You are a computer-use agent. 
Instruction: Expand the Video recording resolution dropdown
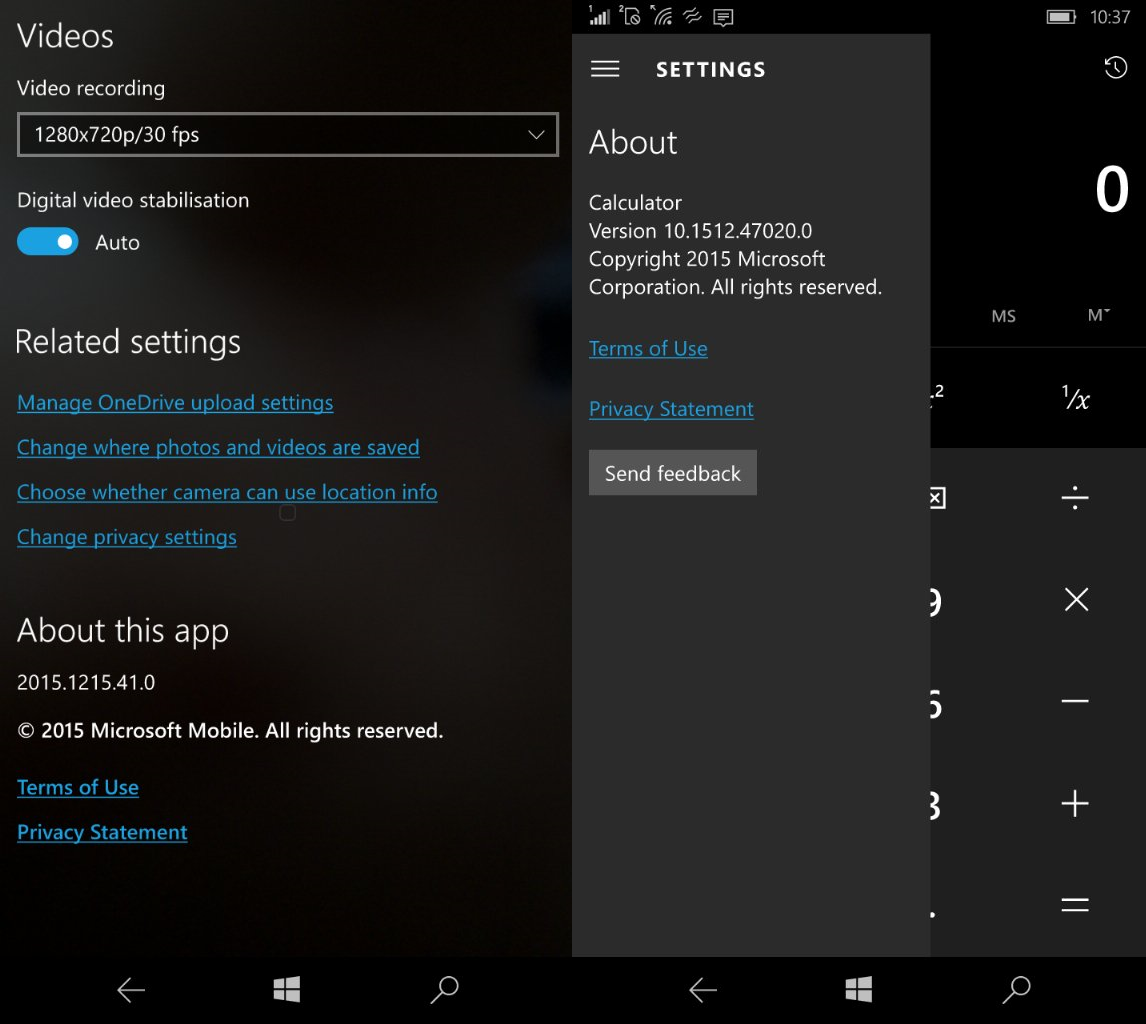coord(287,134)
